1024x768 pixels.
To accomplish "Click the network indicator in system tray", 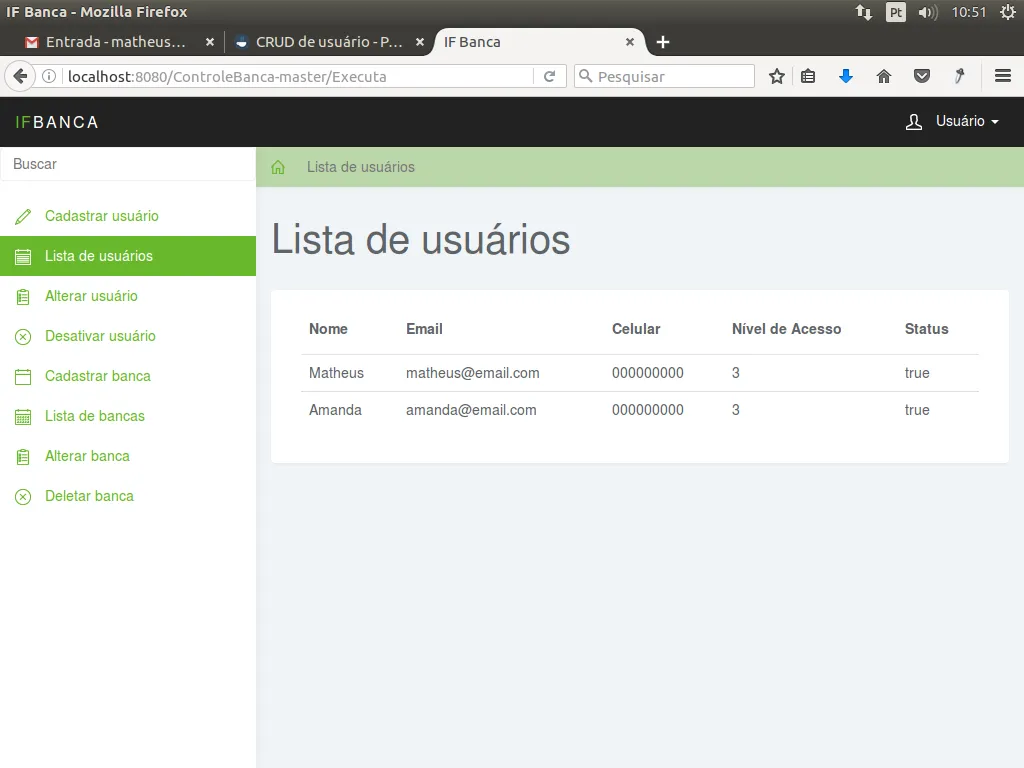I will (x=864, y=12).
